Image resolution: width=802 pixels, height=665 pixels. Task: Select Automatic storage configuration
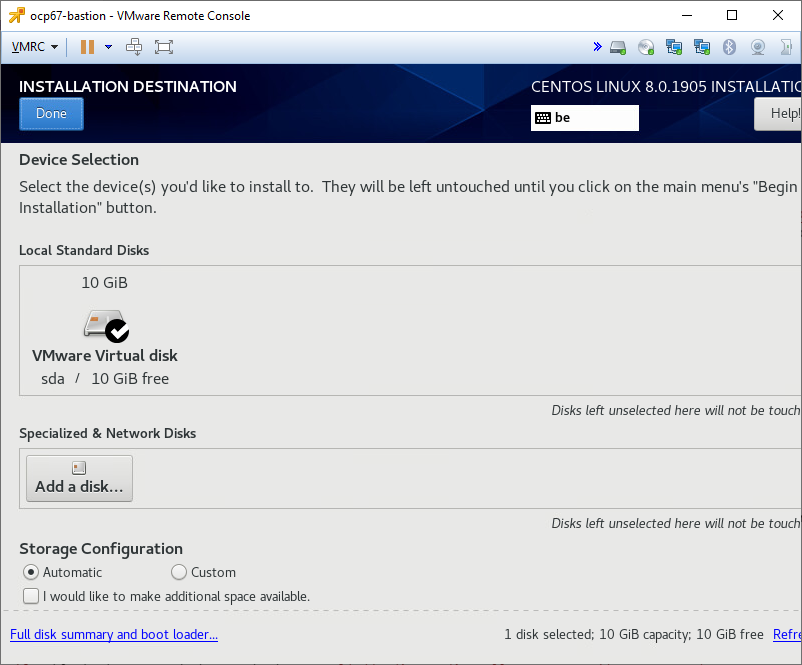coord(62,572)
